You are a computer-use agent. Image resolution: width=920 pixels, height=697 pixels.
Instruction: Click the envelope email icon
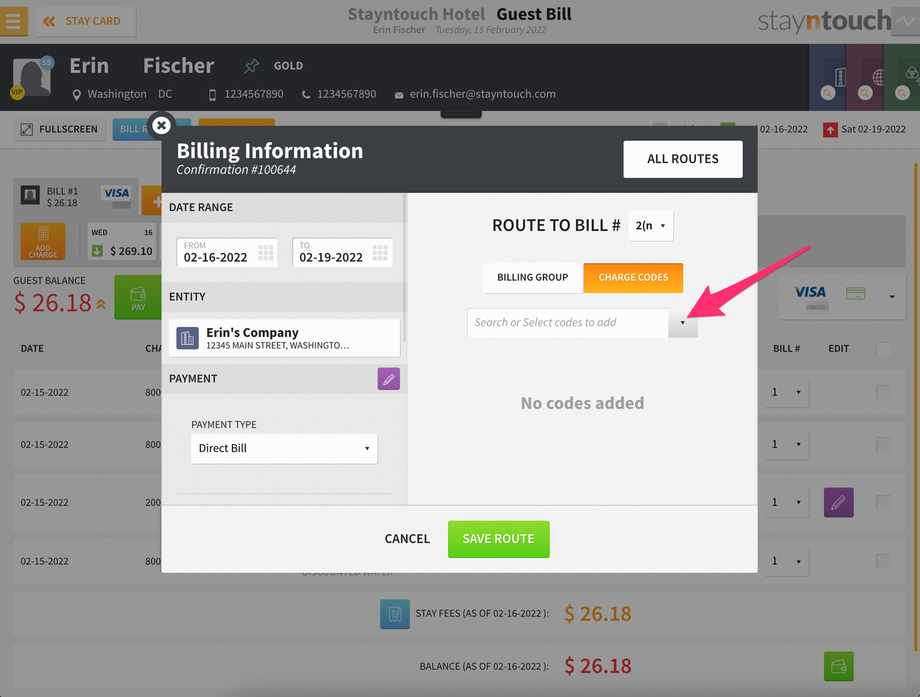coord(398,95)
